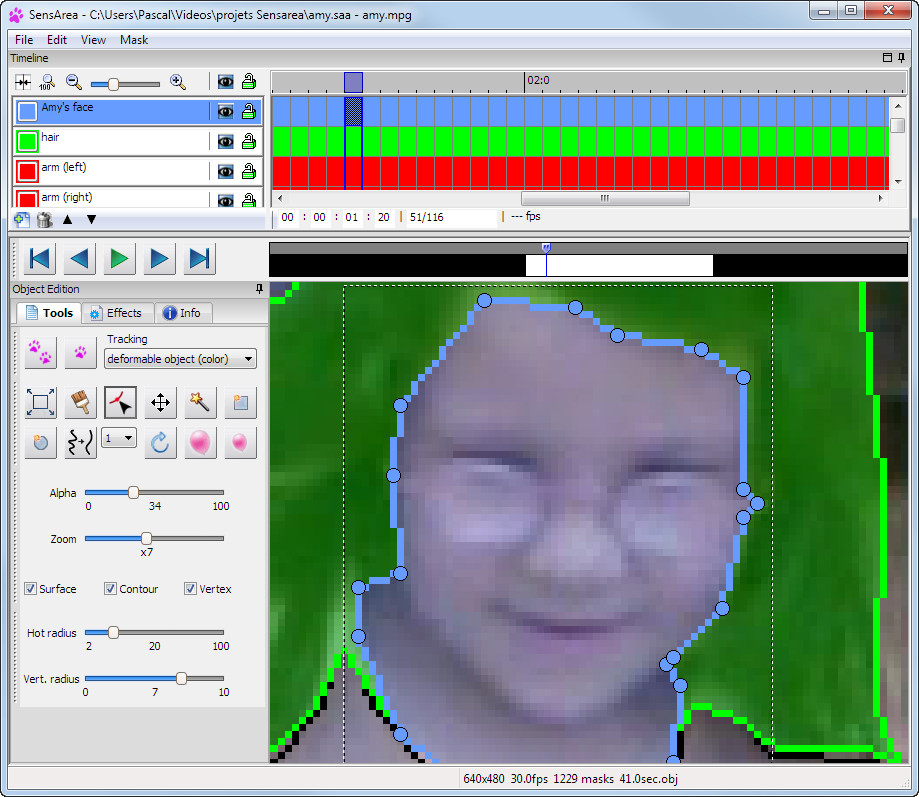Image resolution: width=919 pixels, height=797 pixels.
Task: Open the Mask menu
Action: 134,40
